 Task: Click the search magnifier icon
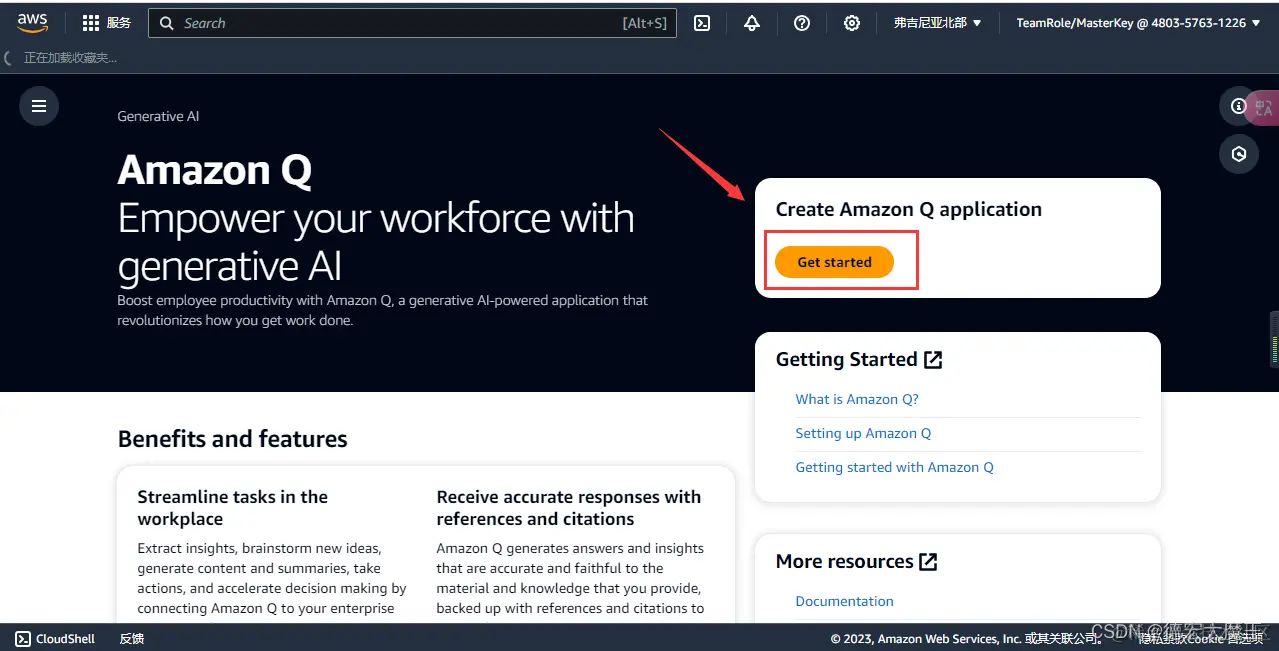click(167, 23)
